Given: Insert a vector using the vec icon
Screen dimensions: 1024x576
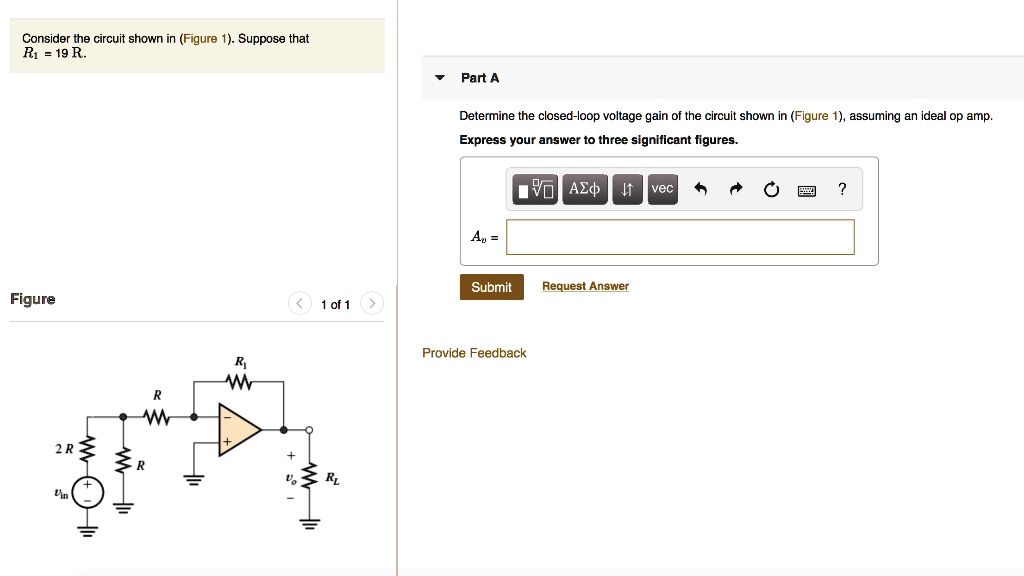Looking at the screenshot, I should click(662, 188).
